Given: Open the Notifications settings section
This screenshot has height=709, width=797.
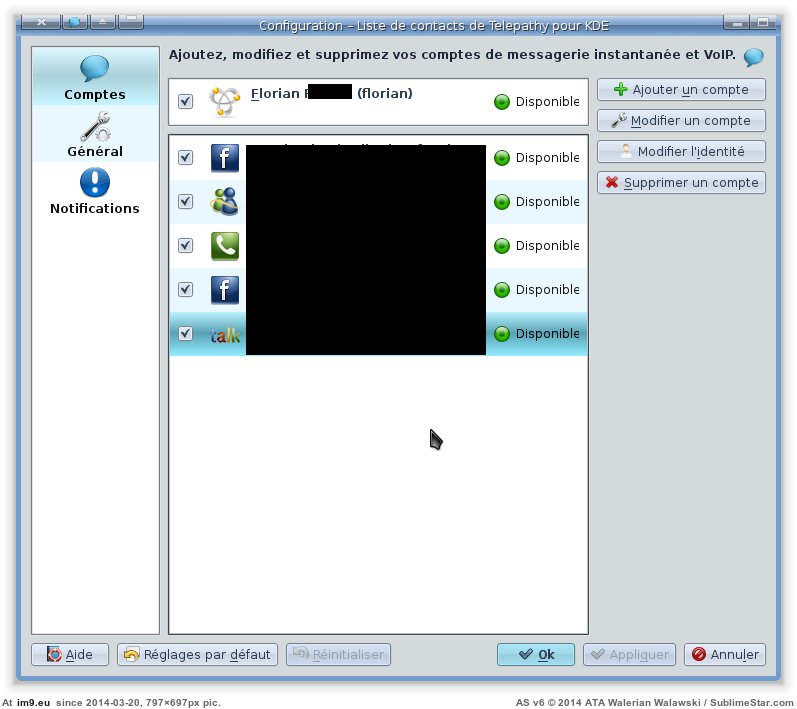Looking at the screenshot, I should (x=95, y=192).
